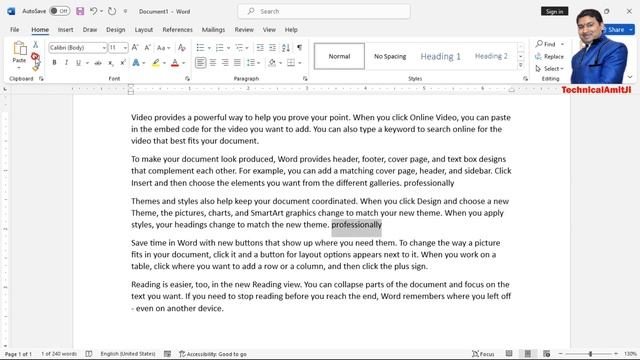This screenshot has width=640, height=360.
Task: Increase font size with grow font icon
Action: click(135, 48)
